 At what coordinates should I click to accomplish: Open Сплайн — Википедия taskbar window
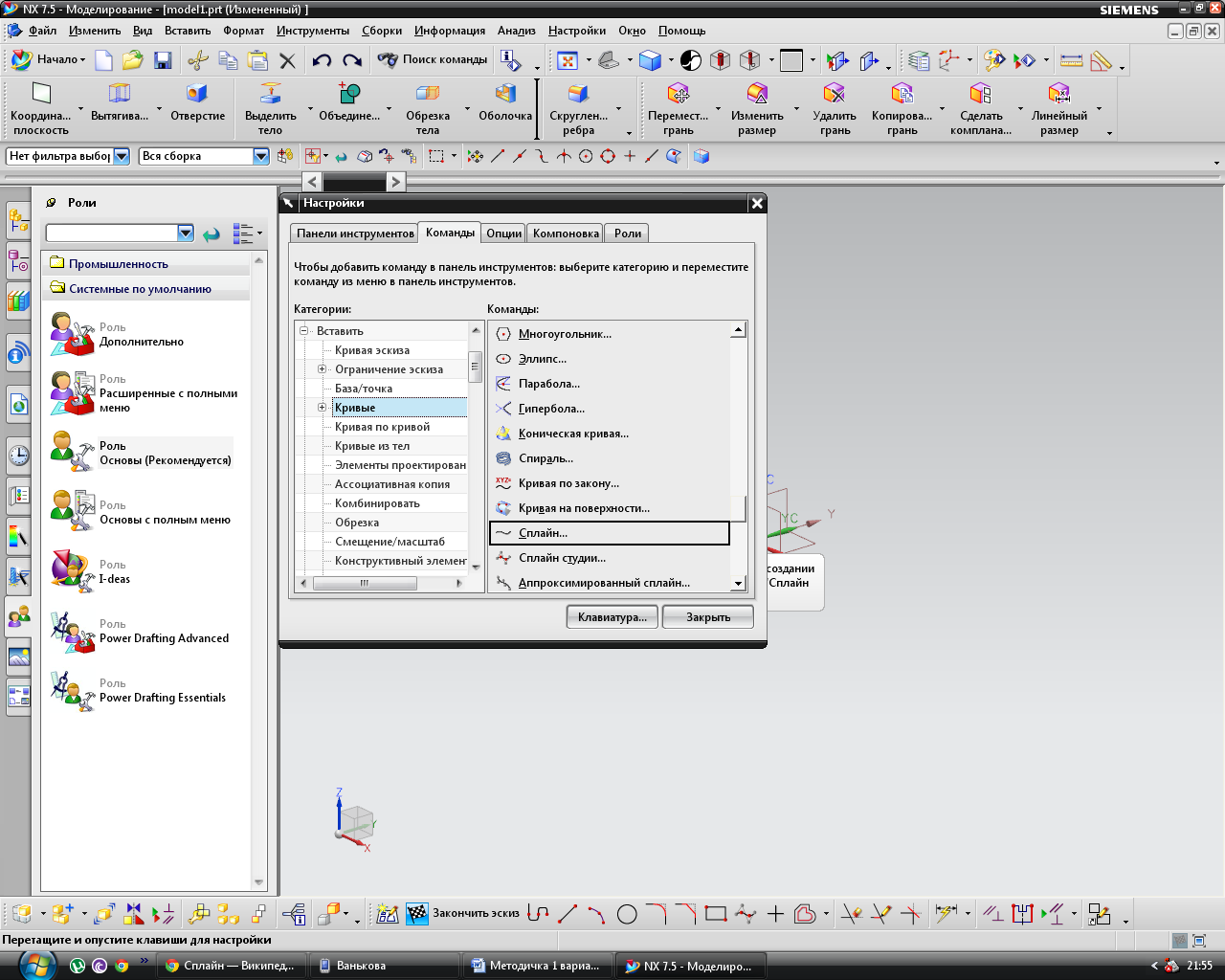coord(231,966)
